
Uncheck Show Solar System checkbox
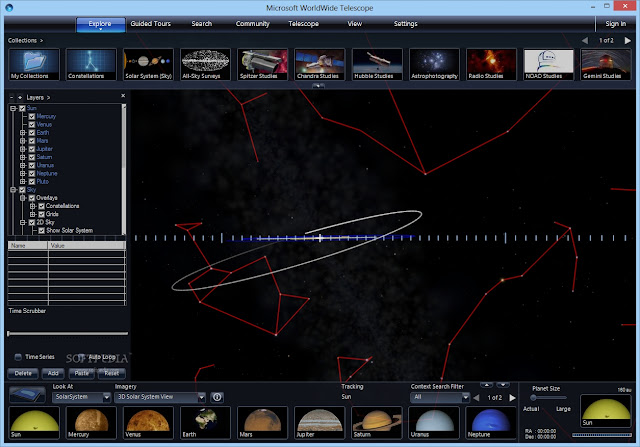click(41, 231)
